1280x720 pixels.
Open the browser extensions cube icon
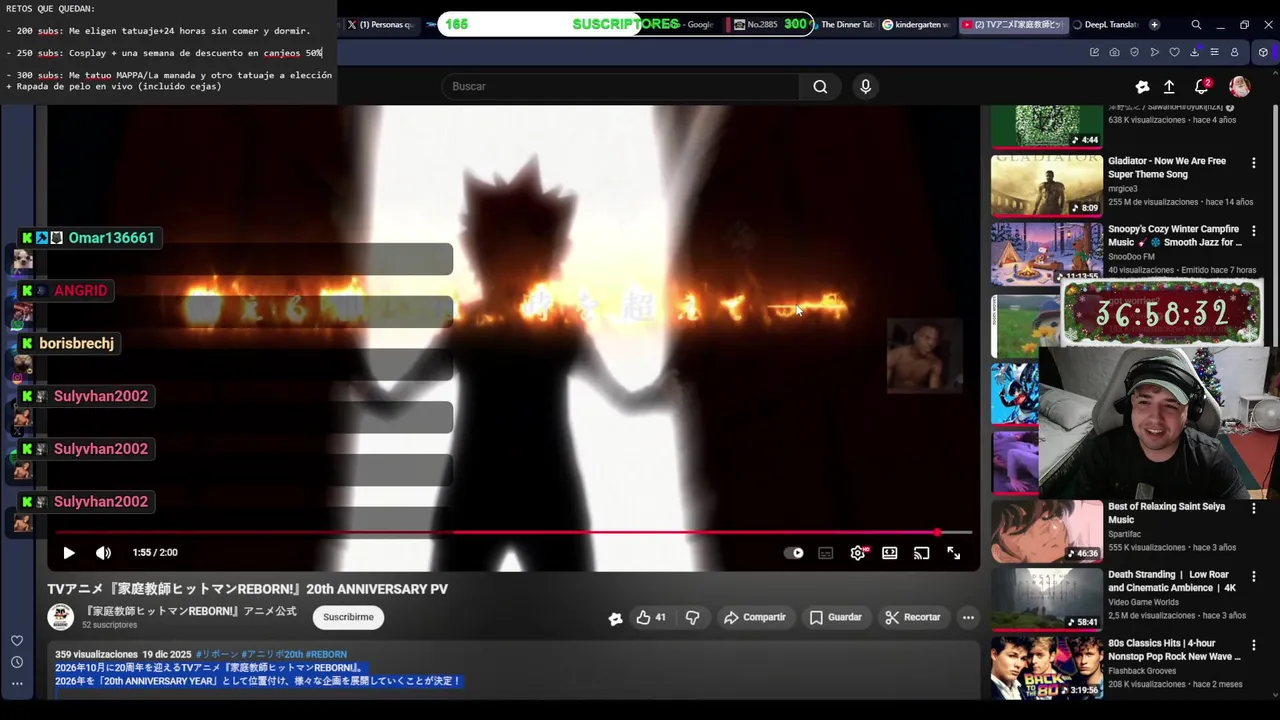1263,52
